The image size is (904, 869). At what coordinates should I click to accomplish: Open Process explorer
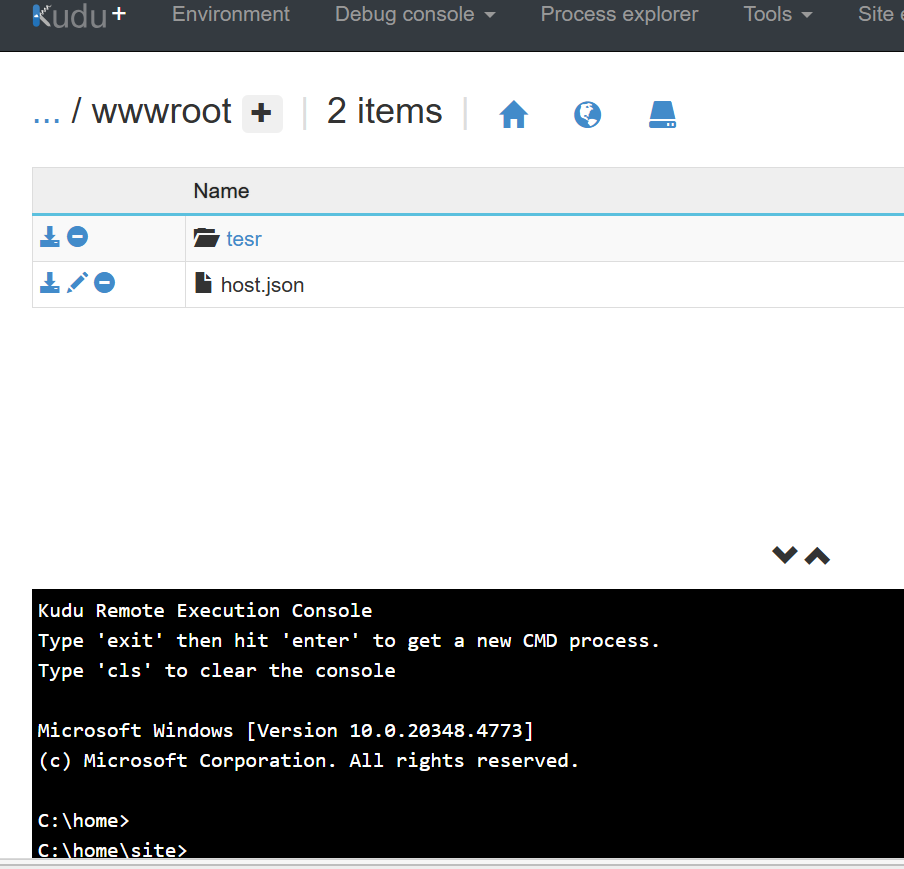pos(619,14)
